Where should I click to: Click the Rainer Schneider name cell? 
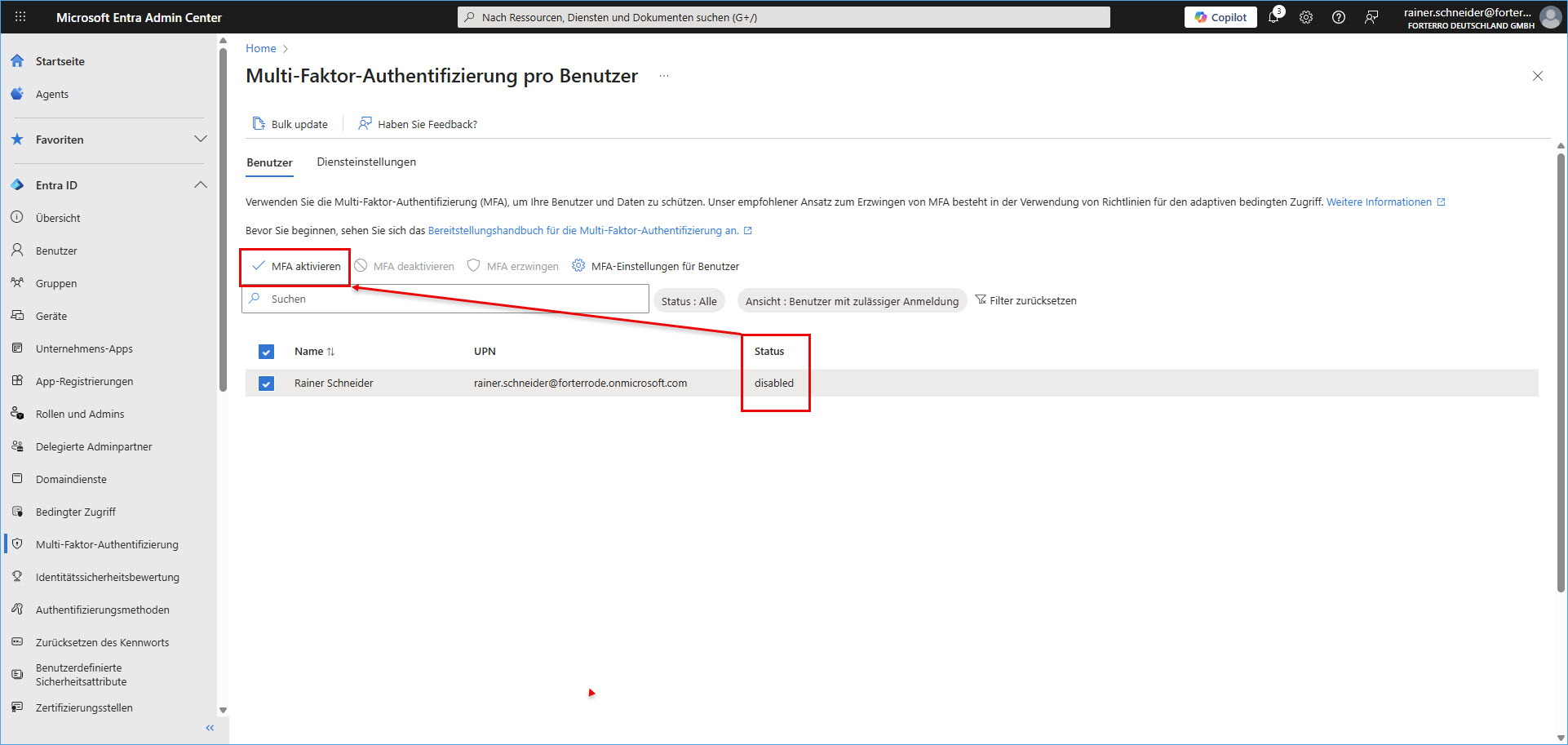coord(334,384)
